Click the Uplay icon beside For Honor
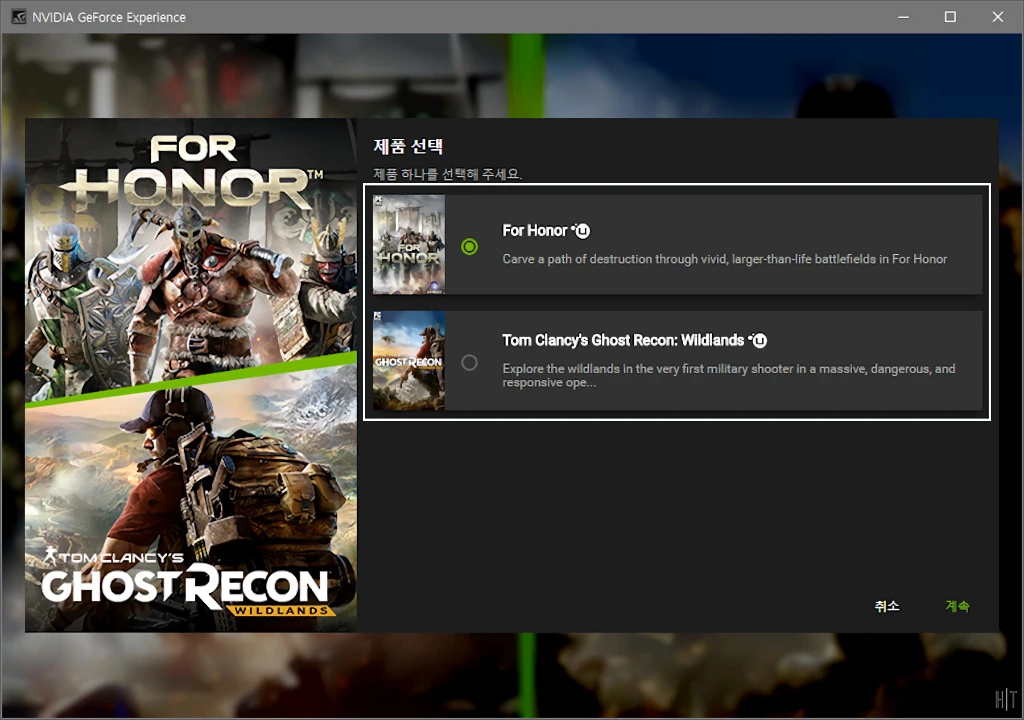1024x720 pixels. 581,231
